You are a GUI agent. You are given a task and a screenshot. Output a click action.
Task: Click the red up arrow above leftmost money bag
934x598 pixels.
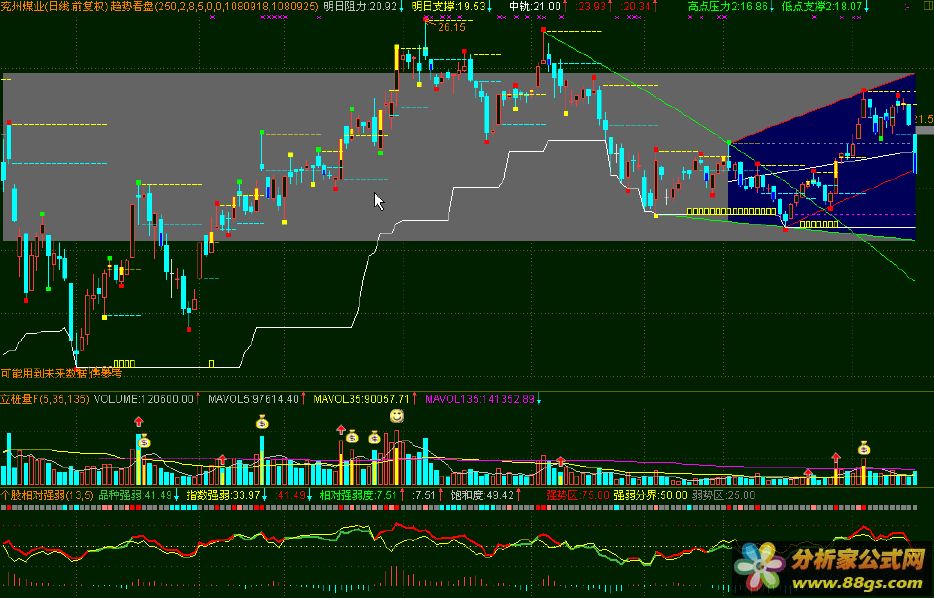click(139, 424)
